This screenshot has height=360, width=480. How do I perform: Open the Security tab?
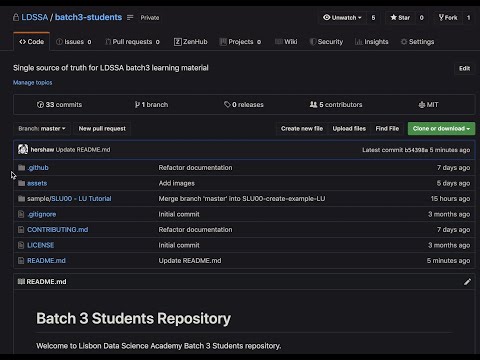tap(326, 42)
